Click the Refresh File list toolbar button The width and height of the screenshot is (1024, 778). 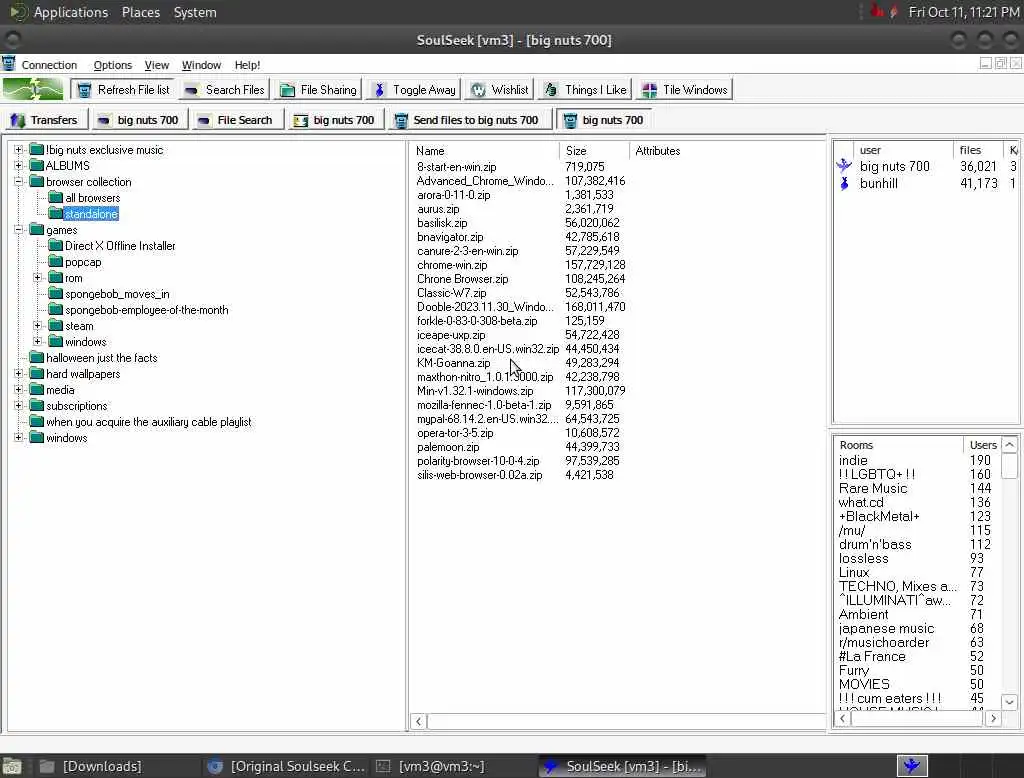[x=123, y=89]
